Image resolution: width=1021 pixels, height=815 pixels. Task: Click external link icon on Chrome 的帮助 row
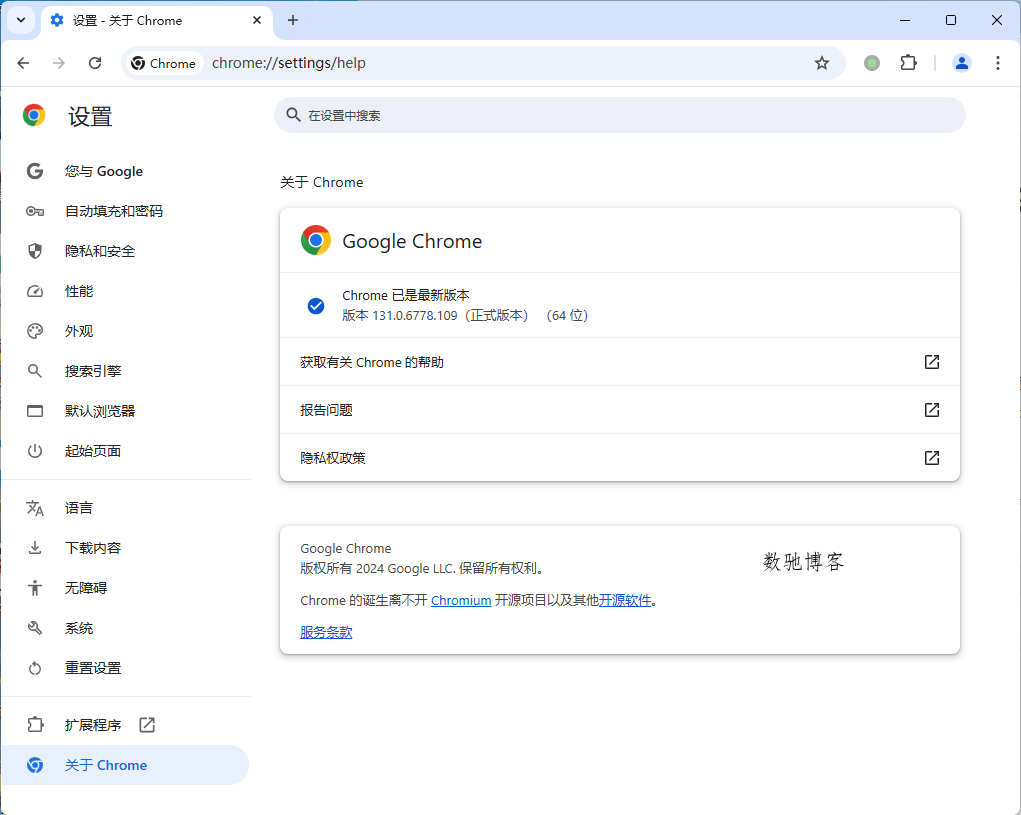pyautogui.click(x=932, y=362)
